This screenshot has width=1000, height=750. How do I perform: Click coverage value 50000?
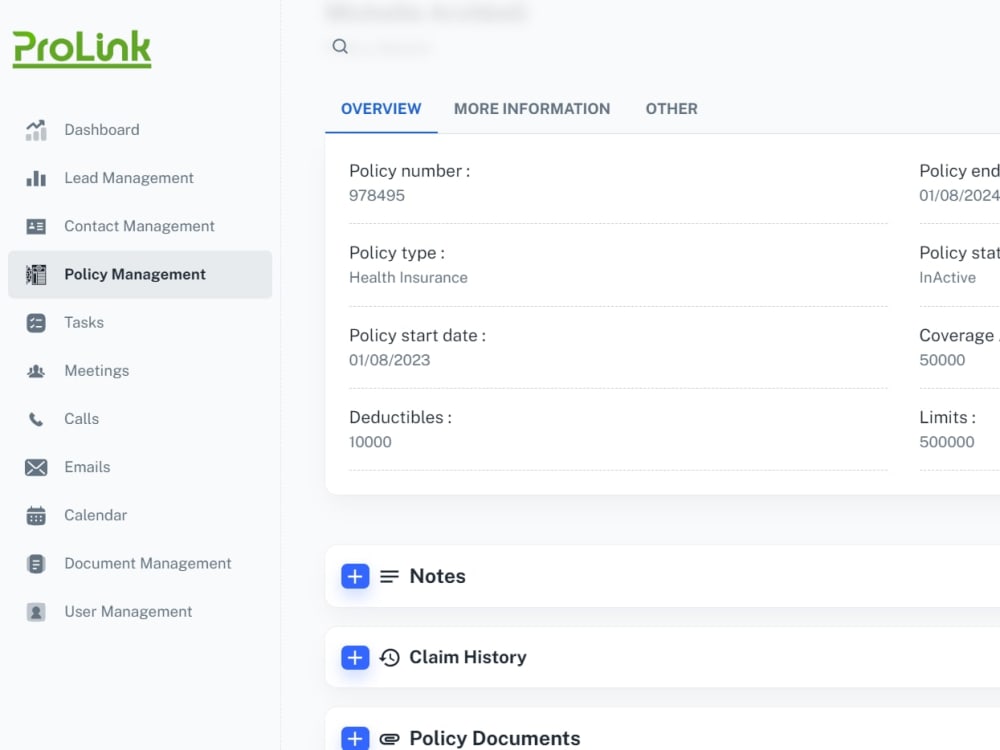(942, 360)
